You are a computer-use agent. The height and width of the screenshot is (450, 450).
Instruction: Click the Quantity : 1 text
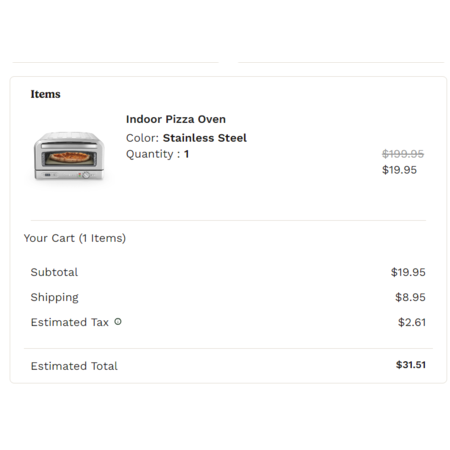[x=157, y=154]
